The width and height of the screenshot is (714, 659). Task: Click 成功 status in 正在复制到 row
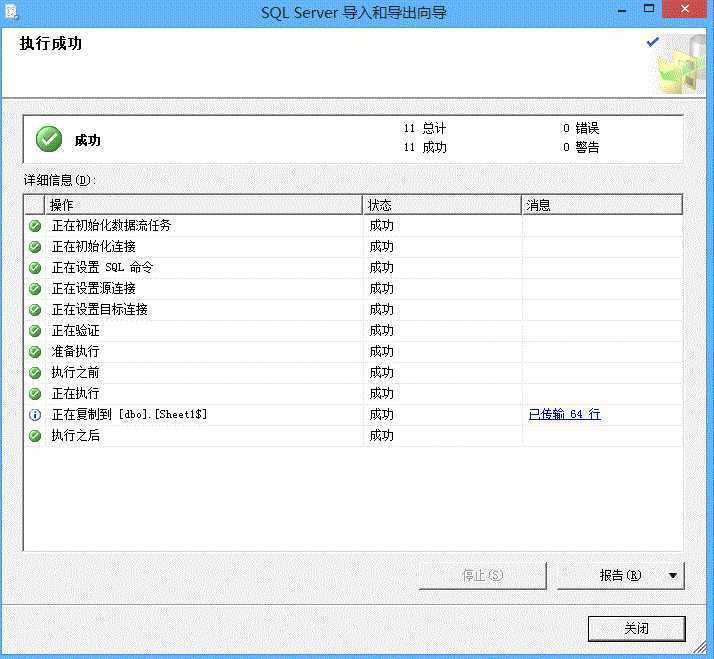(x=381, y=414)
